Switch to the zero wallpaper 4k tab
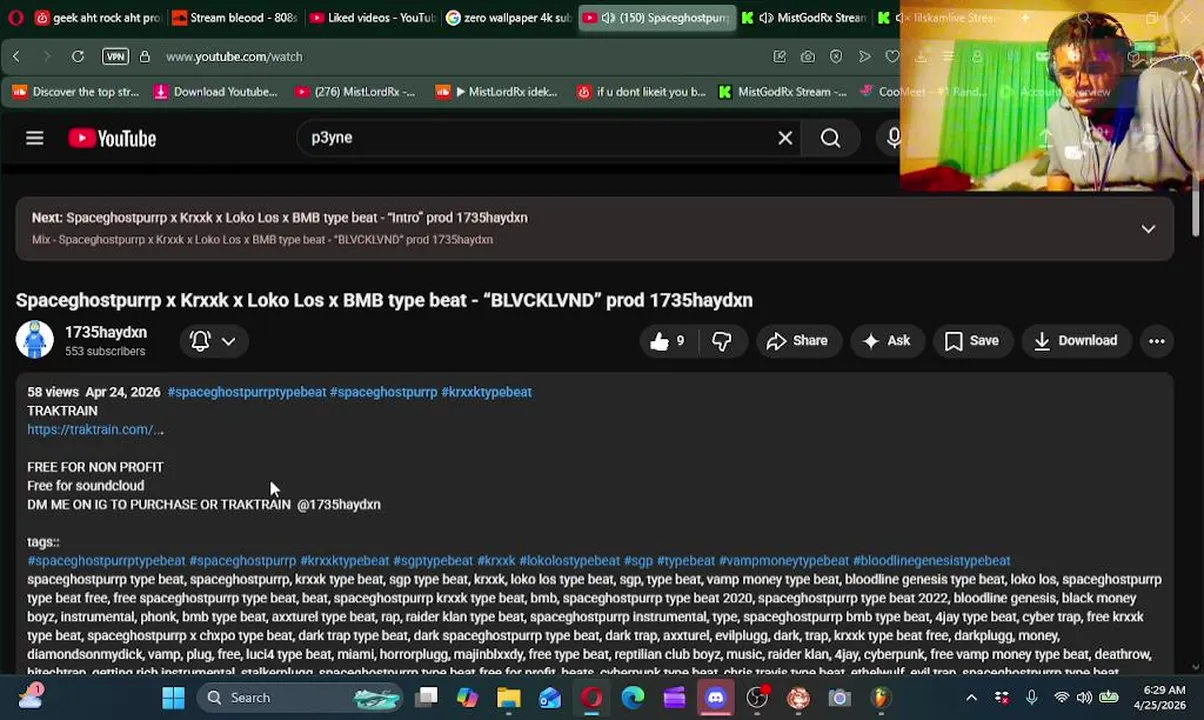1204x720 pixels. coord(508,18)
